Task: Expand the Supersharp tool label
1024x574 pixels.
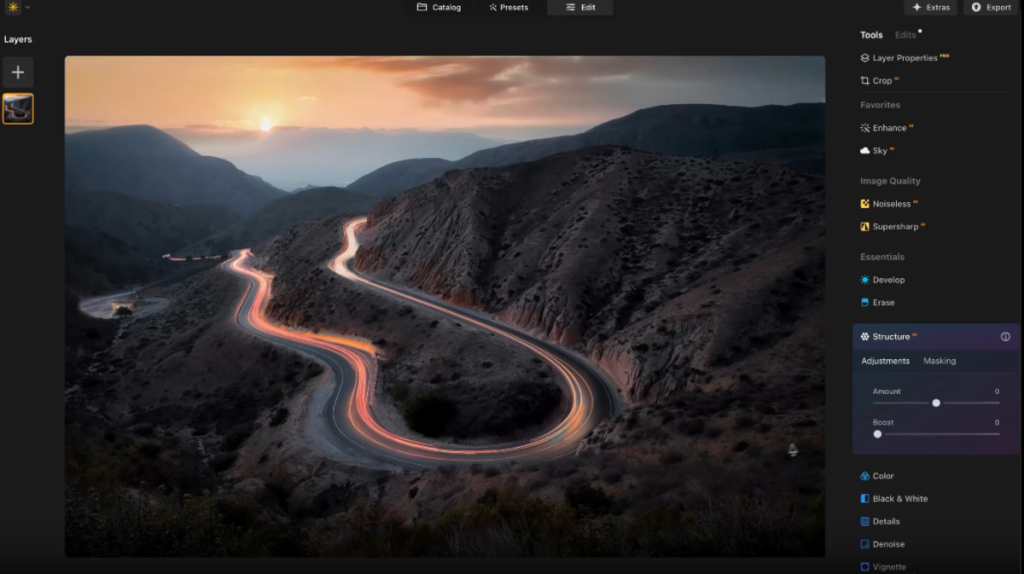Action: coord(895,227)
